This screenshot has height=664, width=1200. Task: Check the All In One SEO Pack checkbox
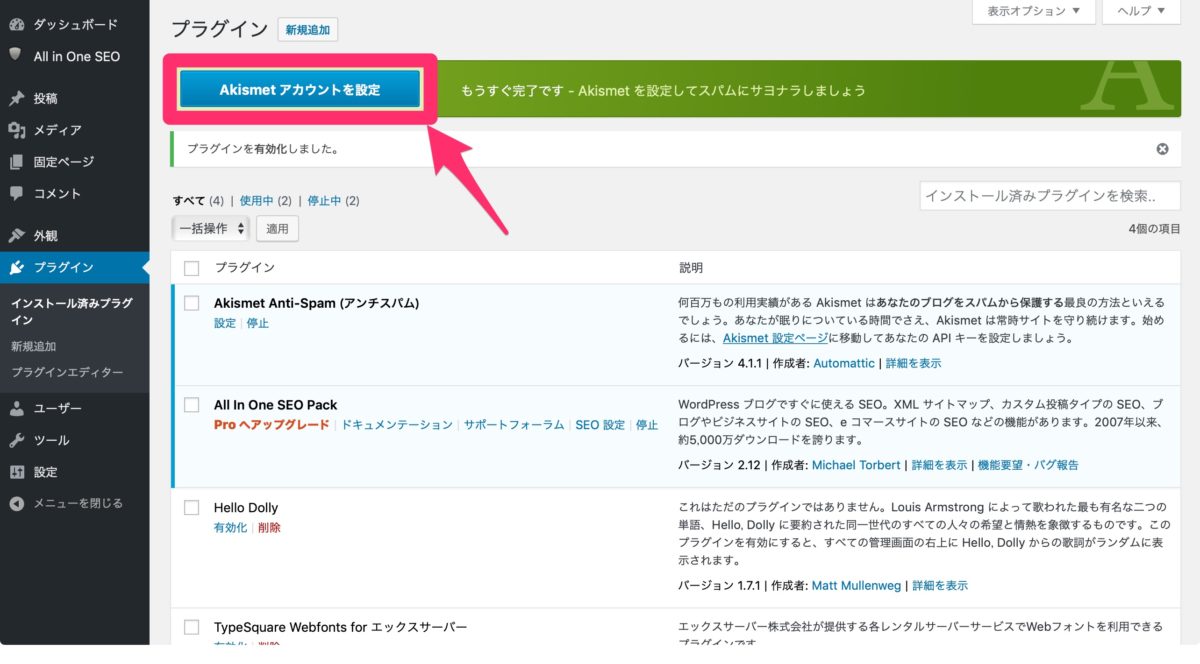[192, 405]
